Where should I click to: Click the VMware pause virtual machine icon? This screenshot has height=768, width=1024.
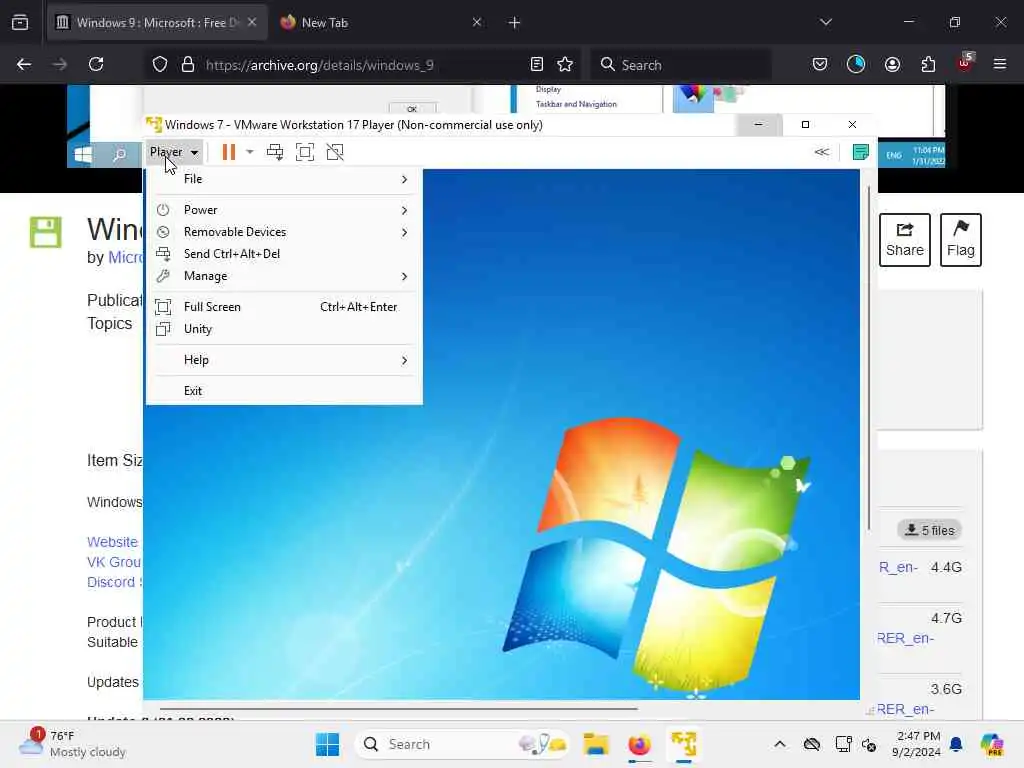click(228, 152)
